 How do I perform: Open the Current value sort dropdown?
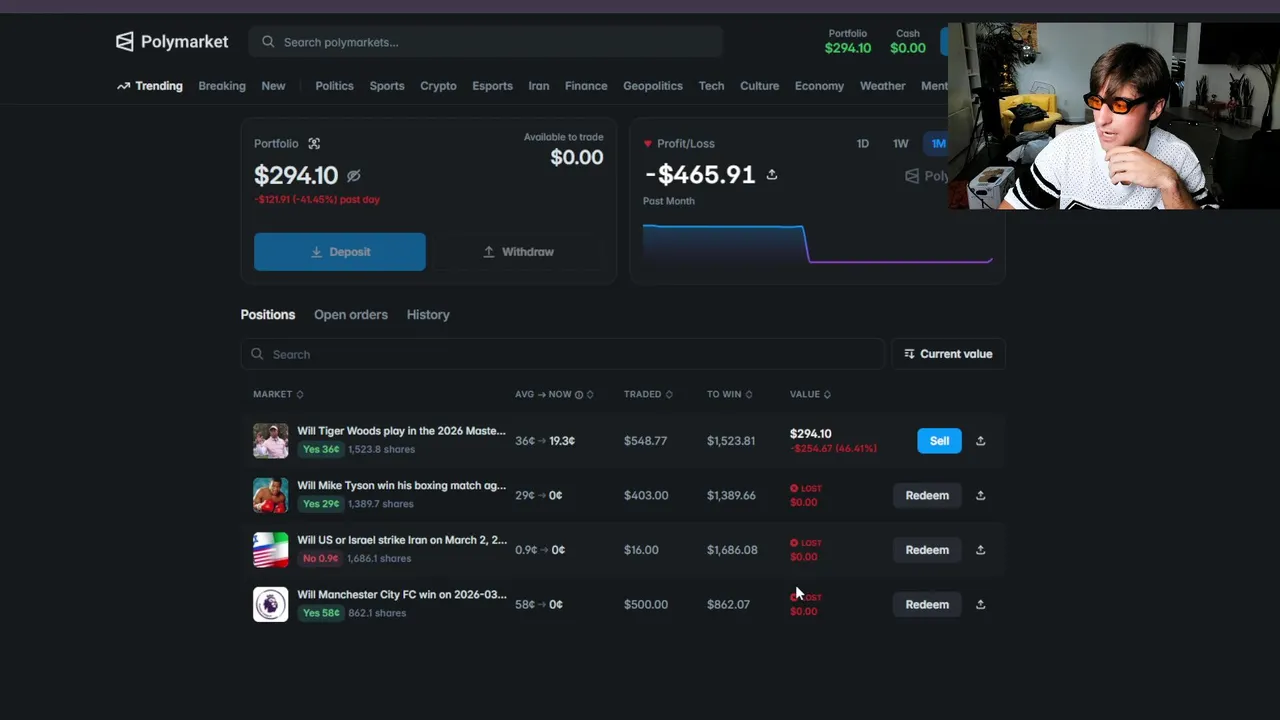(x=948, y=354)
